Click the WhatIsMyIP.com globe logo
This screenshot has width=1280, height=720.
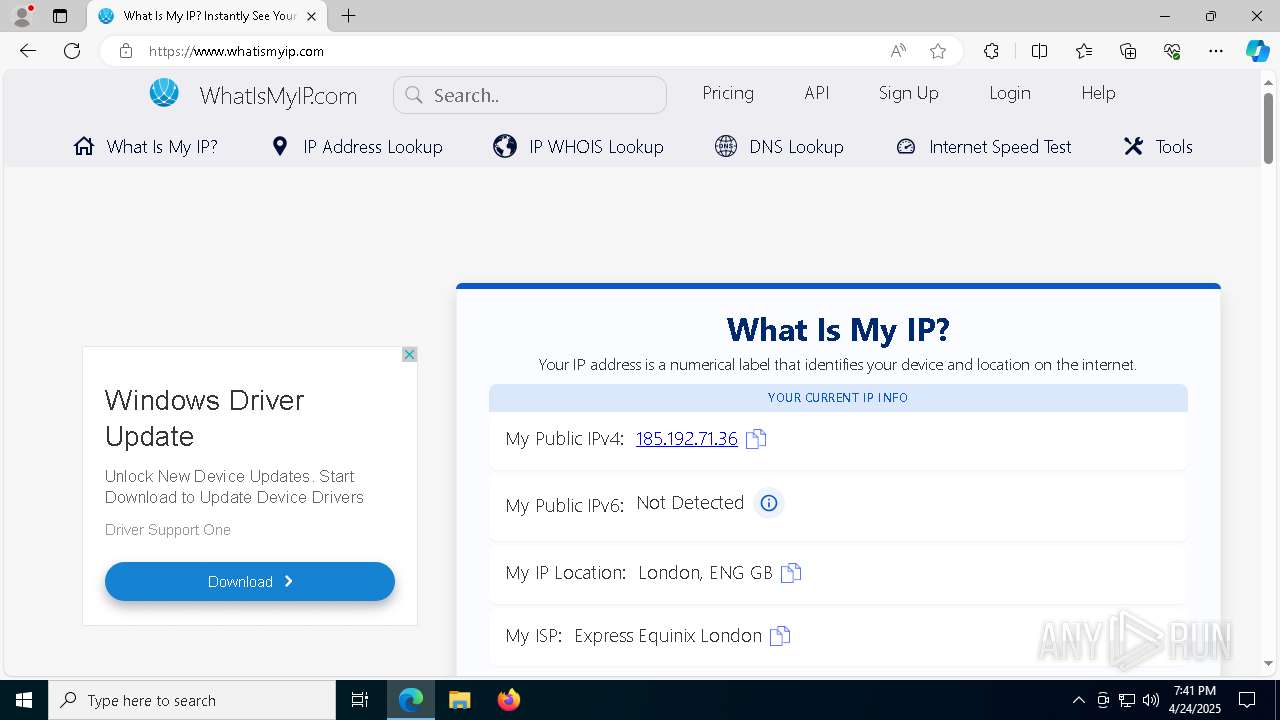164,93
